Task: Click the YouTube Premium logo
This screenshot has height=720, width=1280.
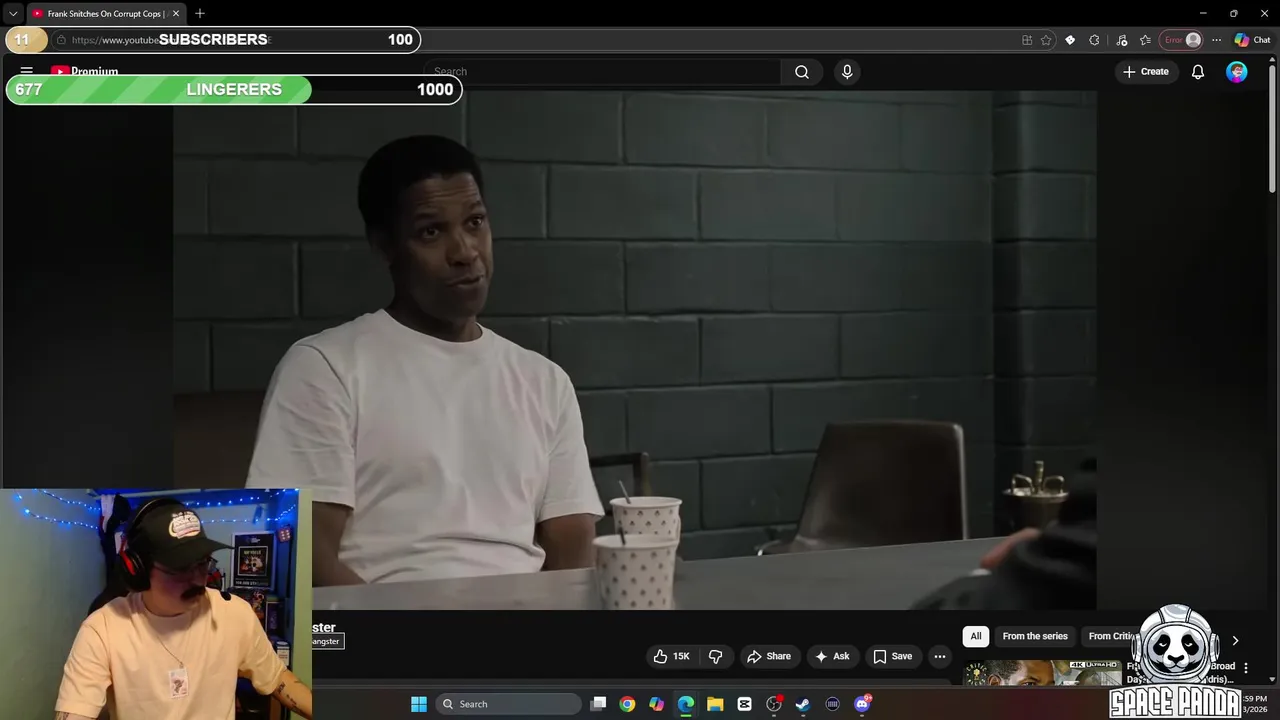Action: [x=85, y=71]
